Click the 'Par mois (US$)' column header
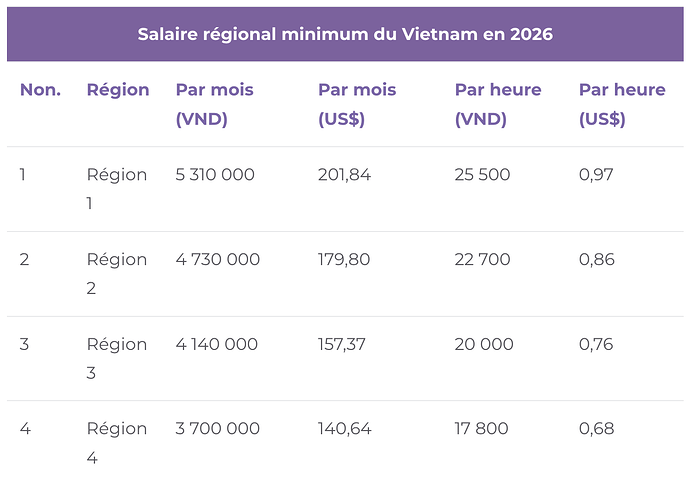Image resolution: width=689 pixels, height=478 pixels. [x=357, y=105]
